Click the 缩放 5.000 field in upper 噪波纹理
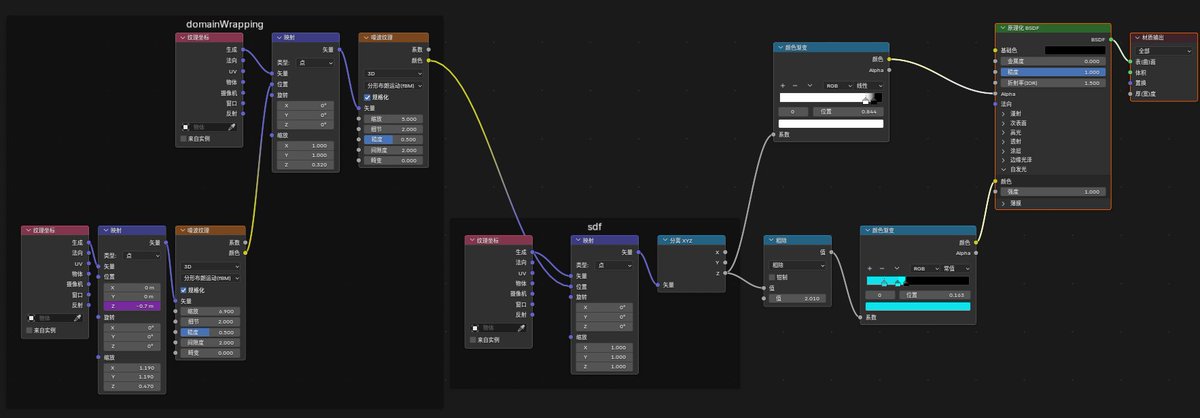Screen dimensions: 1200x418 [393, 118]
